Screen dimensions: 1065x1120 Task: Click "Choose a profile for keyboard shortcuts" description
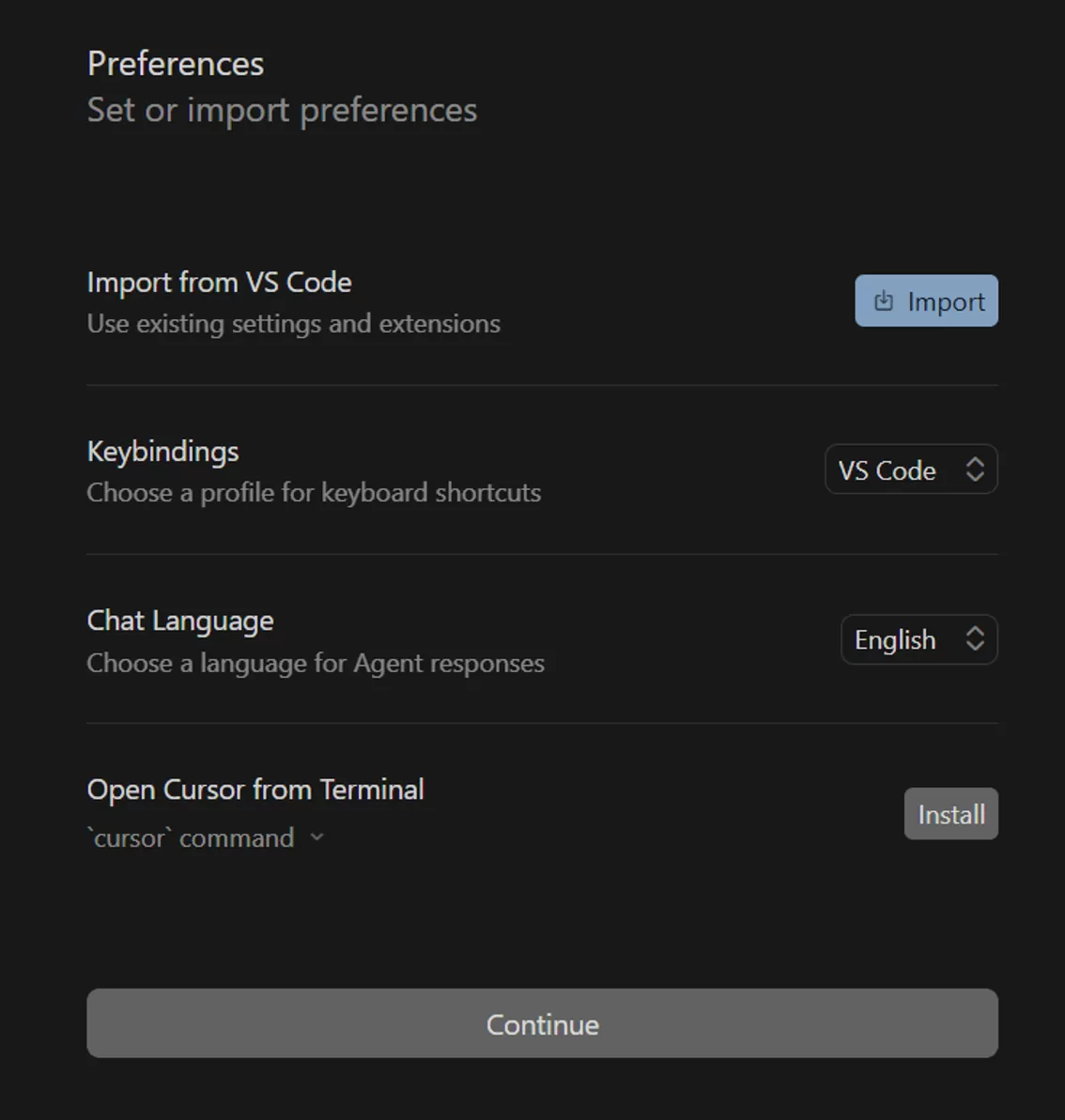pyautogui.click(x=314, y=493)
